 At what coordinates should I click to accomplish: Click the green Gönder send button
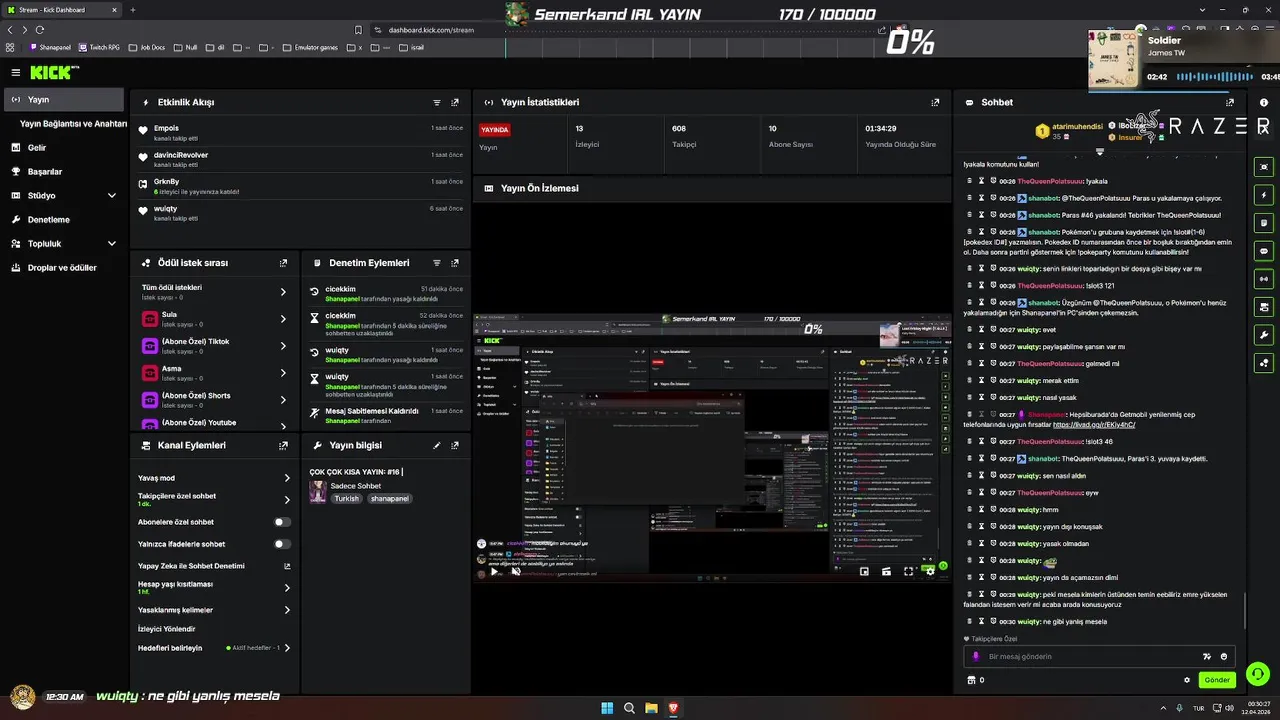(1217, 680)
